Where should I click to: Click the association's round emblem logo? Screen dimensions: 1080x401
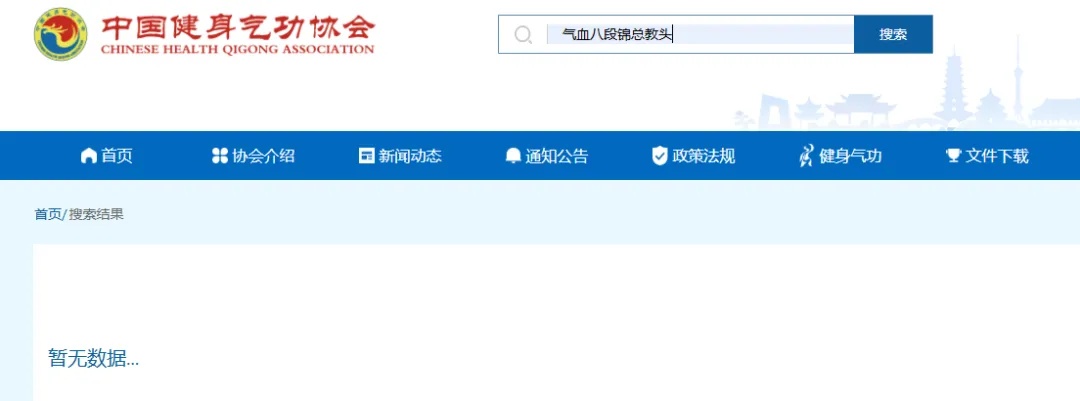point(61,34)
